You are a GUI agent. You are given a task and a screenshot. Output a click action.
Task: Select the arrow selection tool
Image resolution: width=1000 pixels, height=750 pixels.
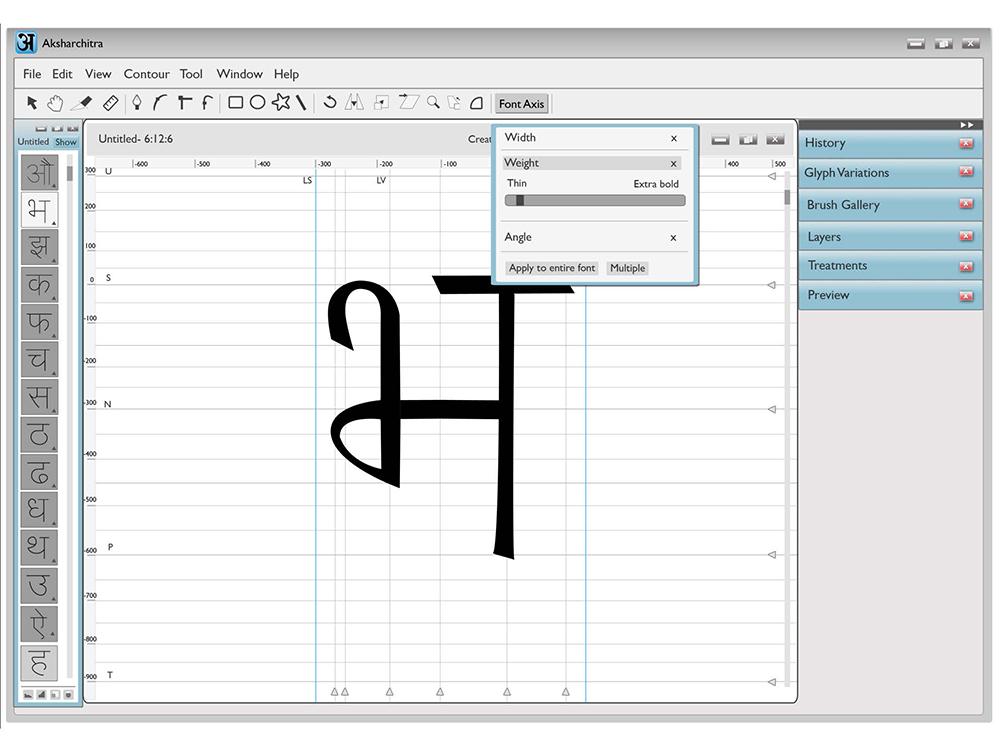[32, 103]
